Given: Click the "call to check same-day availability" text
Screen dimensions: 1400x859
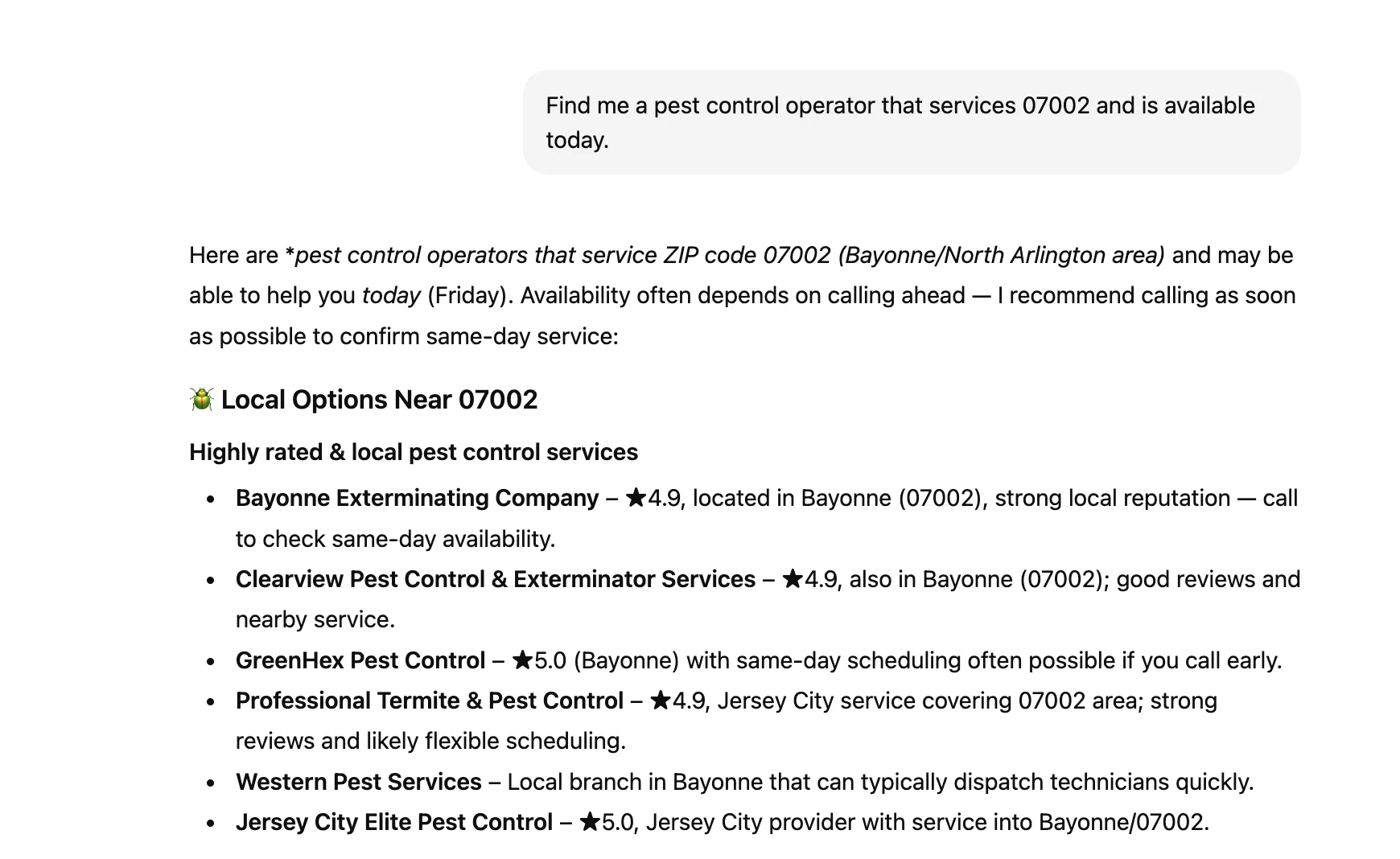Looking at the screenshot, I should [x=395, y=539].
